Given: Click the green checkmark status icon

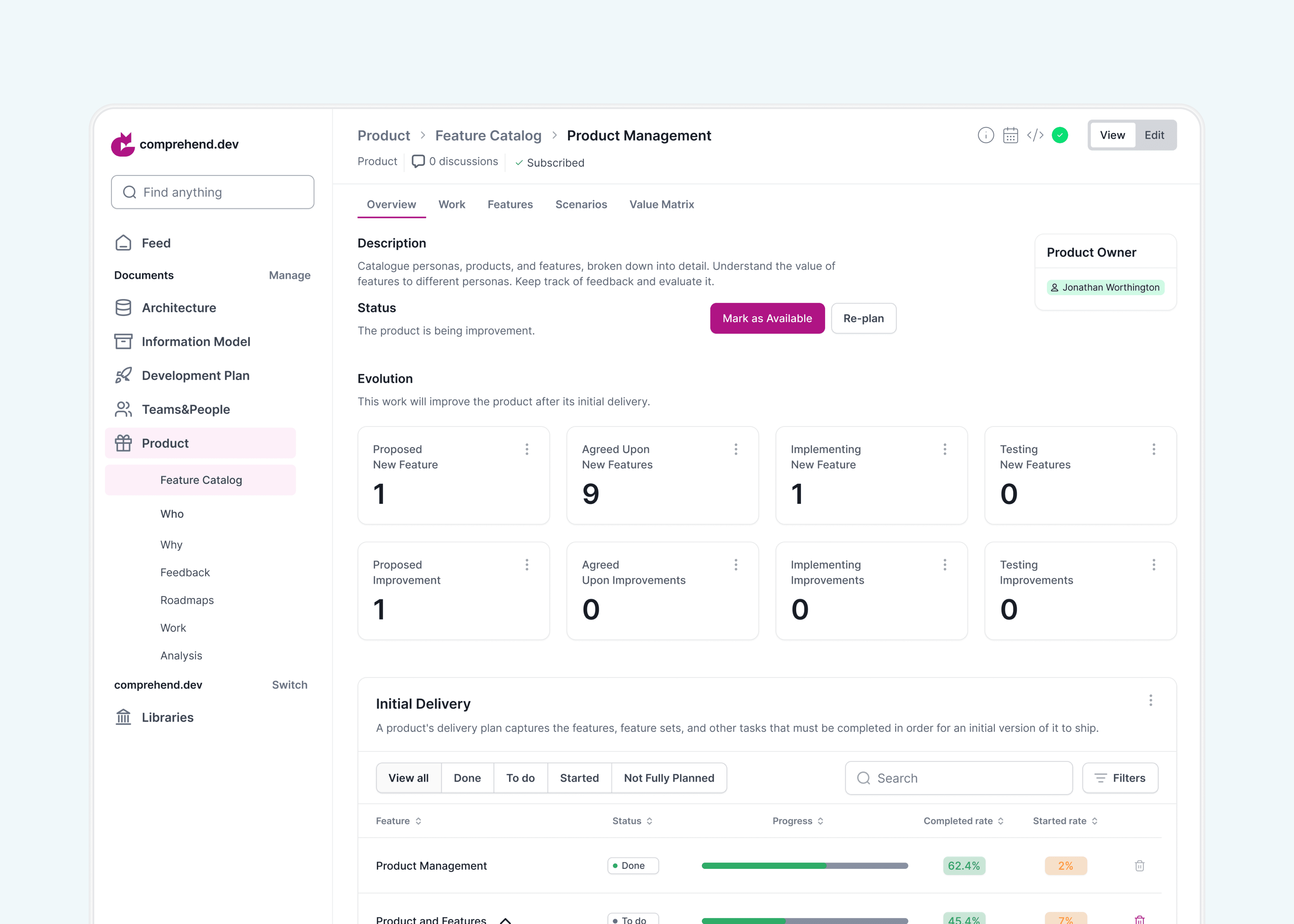Looking at the screenshot, I should 1060,136.
